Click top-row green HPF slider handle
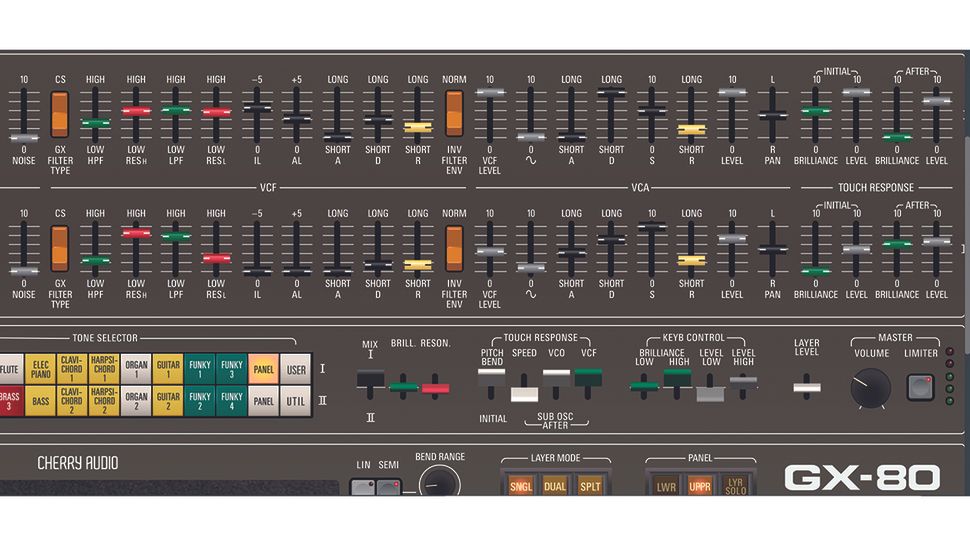The image size is (970, 546). (x=95, y=123)
